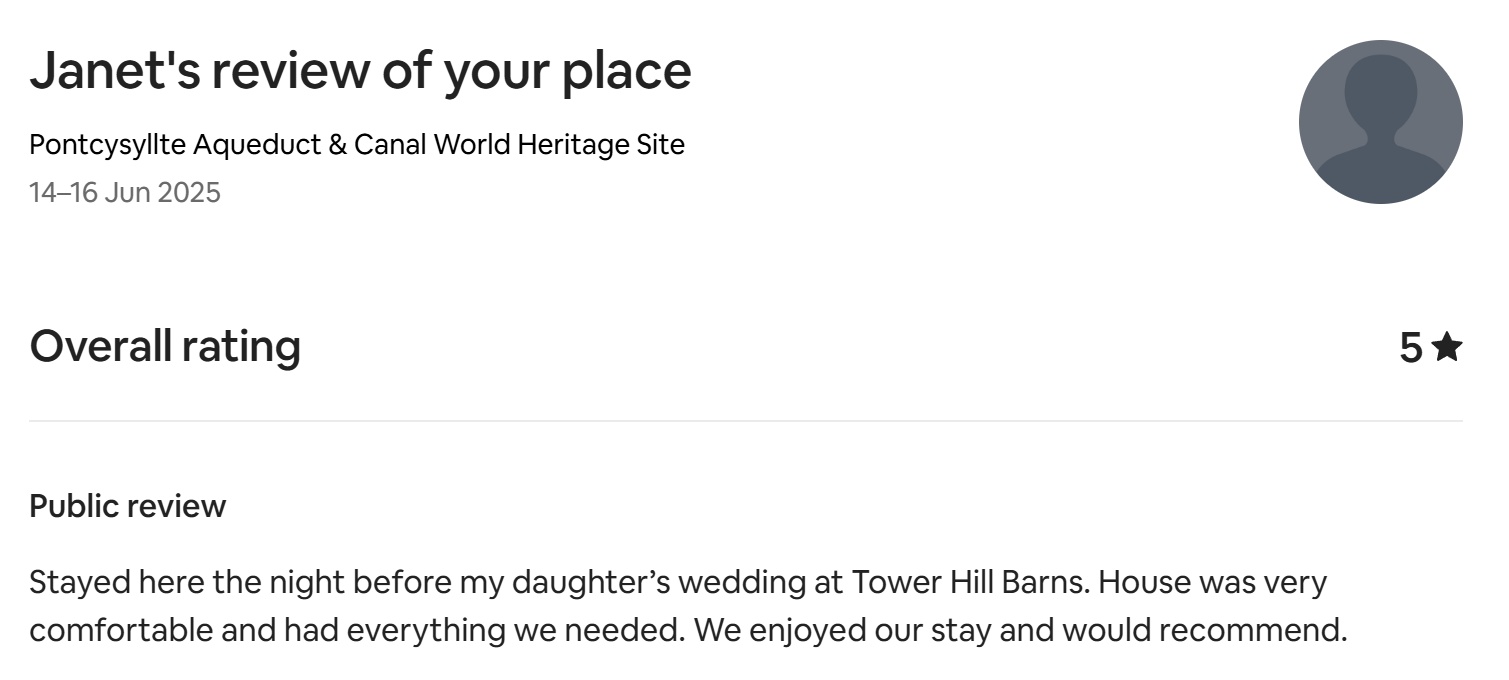Image resolution: width=1509 pixels, height=680 pixels.
Task: Click the word "Pontcysyllte" in the listing name
Action: 107,145
